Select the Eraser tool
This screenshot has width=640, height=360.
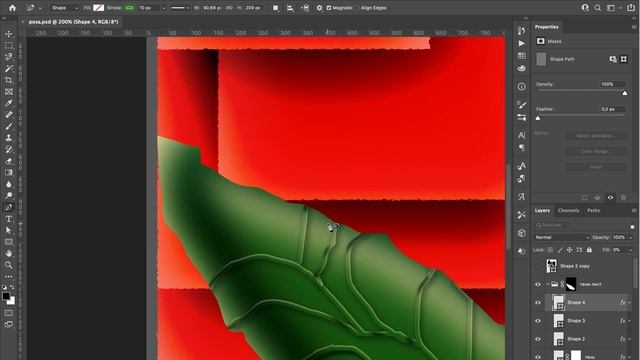(9, 161)
